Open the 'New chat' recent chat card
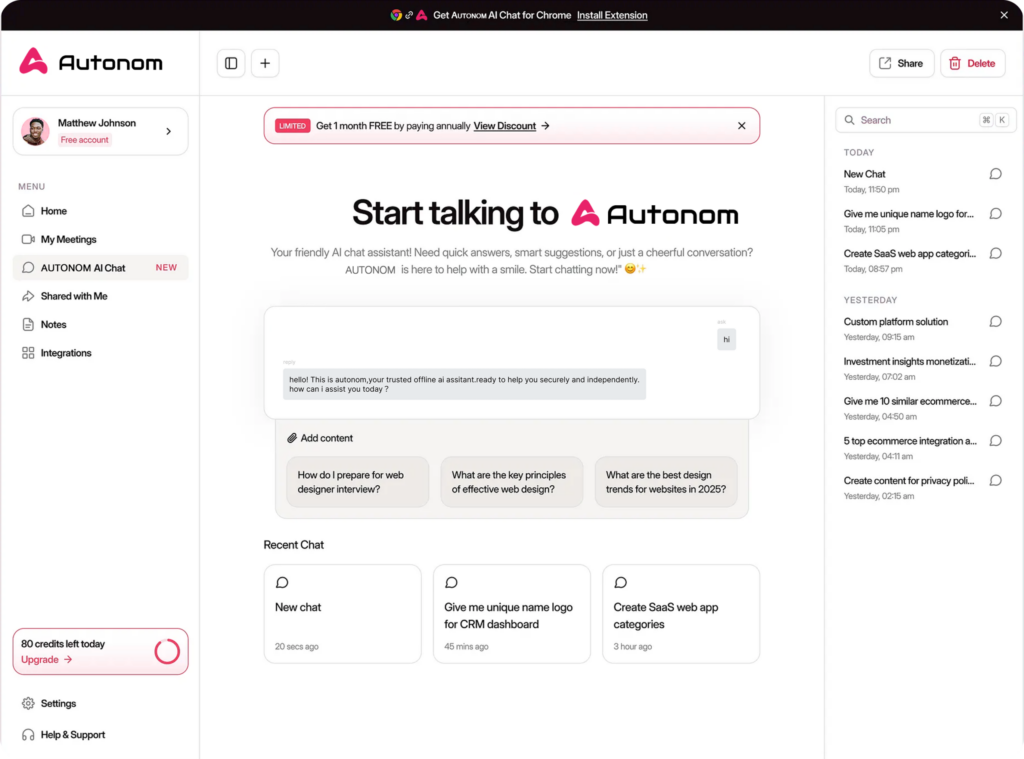Screen dimensions: 1024x759 (x=342, y=614)
